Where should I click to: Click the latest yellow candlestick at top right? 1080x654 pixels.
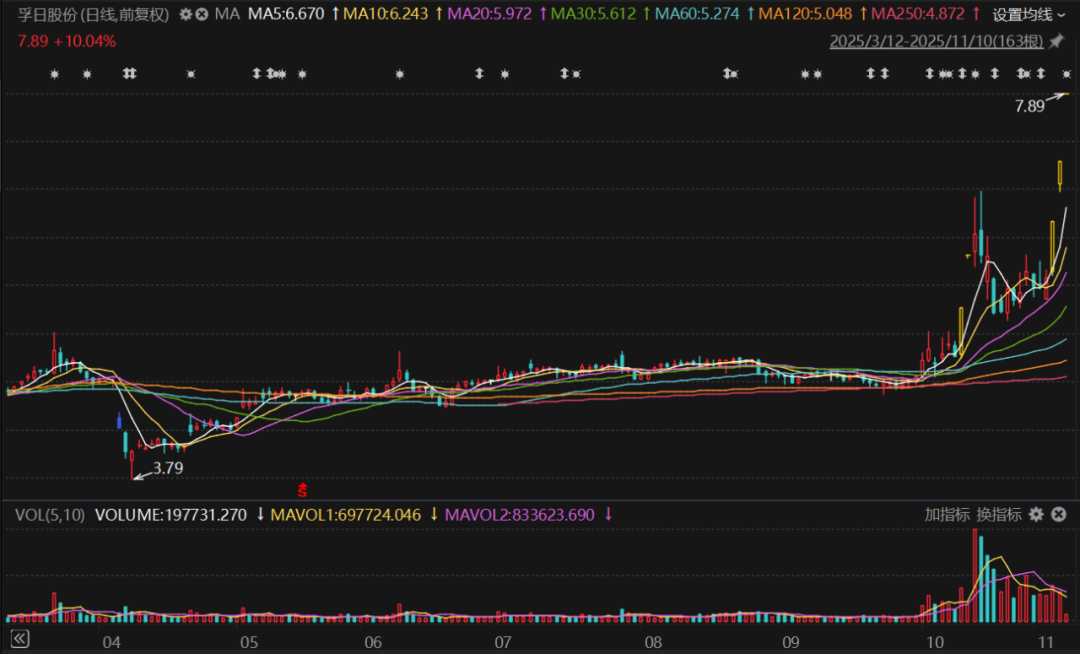[x=1060, y=175]
